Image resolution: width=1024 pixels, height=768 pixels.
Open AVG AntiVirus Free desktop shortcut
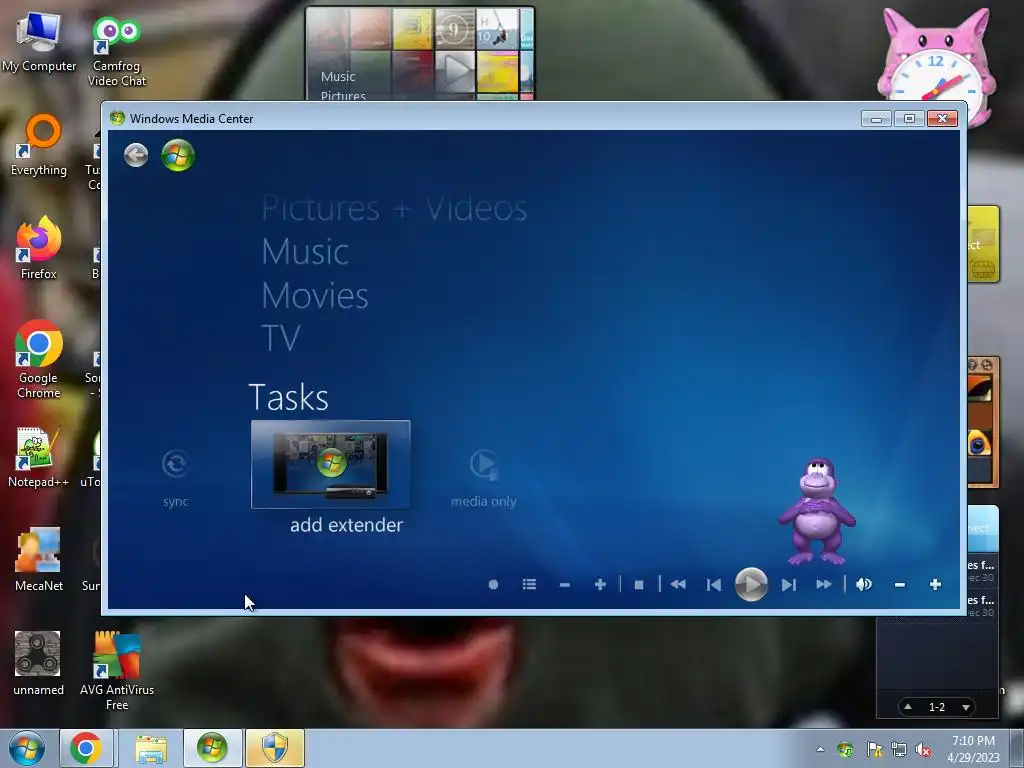pos(117,670)
